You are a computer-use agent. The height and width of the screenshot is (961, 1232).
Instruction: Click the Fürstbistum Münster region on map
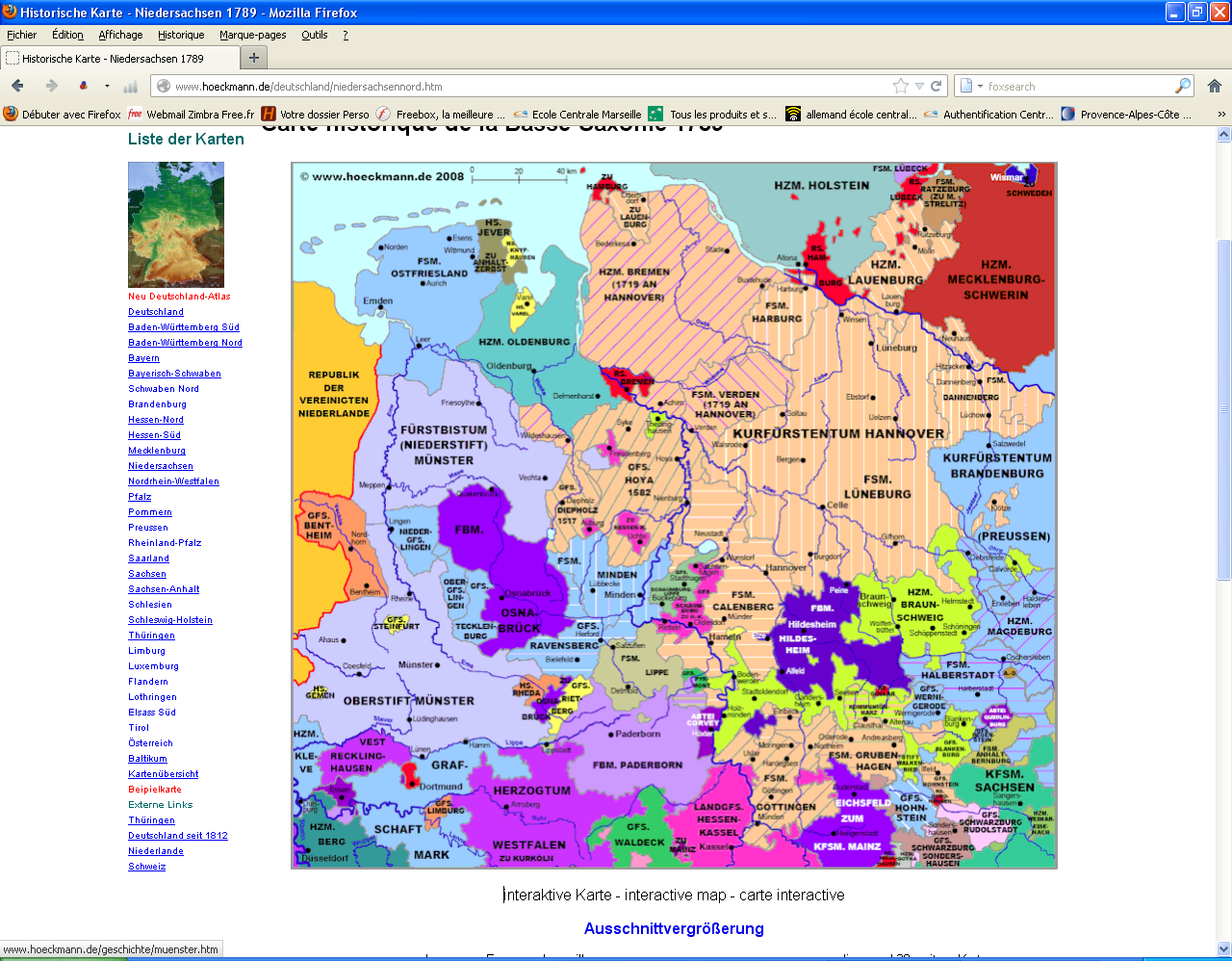tap(444, 445)
